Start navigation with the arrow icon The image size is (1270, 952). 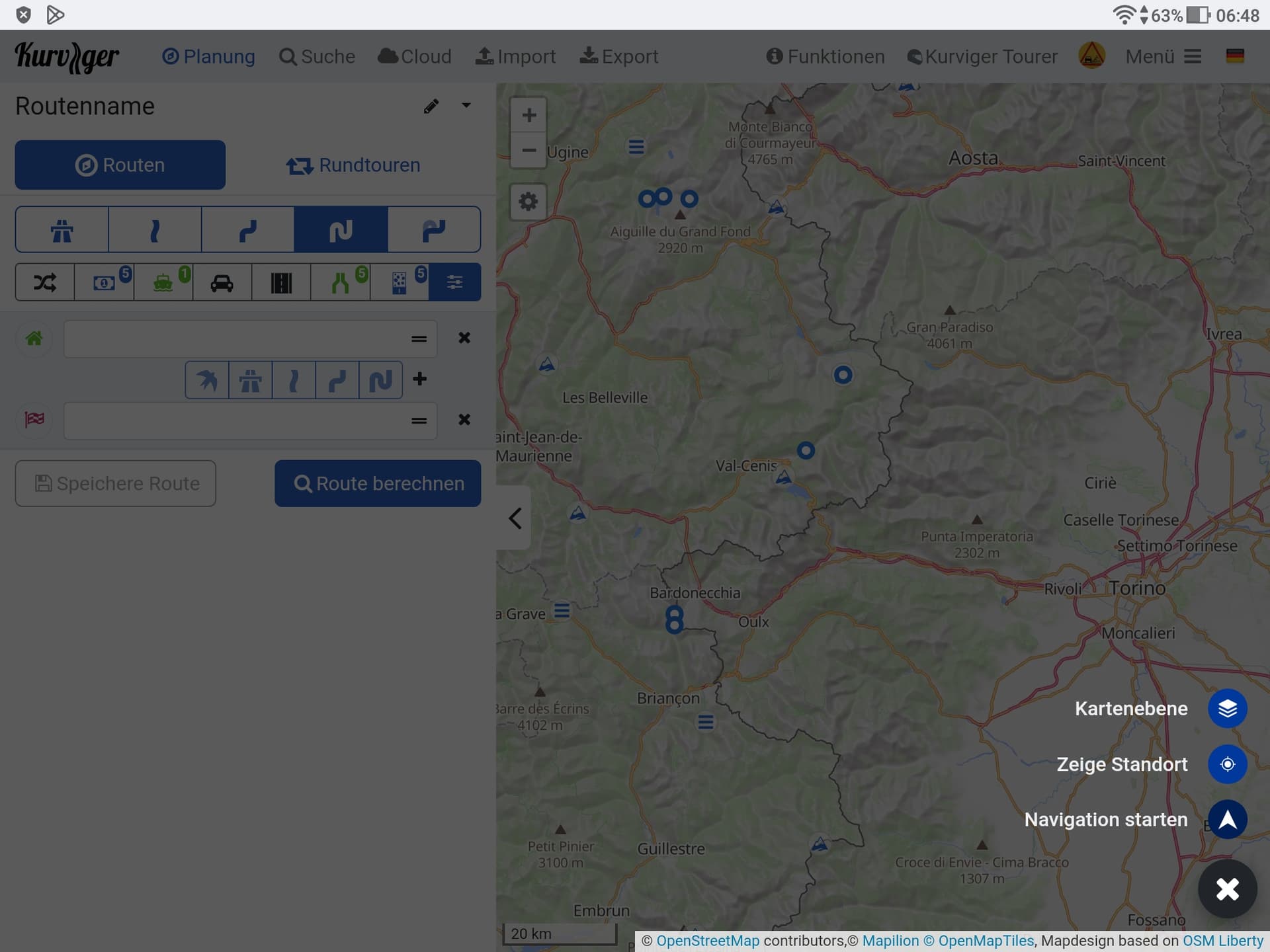pyautogui.click(x=1227, y=820)
